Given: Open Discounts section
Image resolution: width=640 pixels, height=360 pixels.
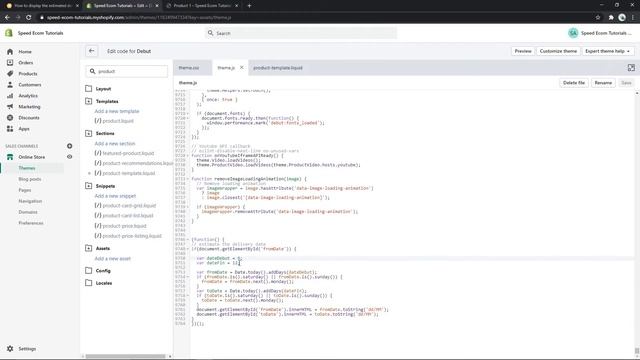Looking at the screenshot, I should [29, 118].
